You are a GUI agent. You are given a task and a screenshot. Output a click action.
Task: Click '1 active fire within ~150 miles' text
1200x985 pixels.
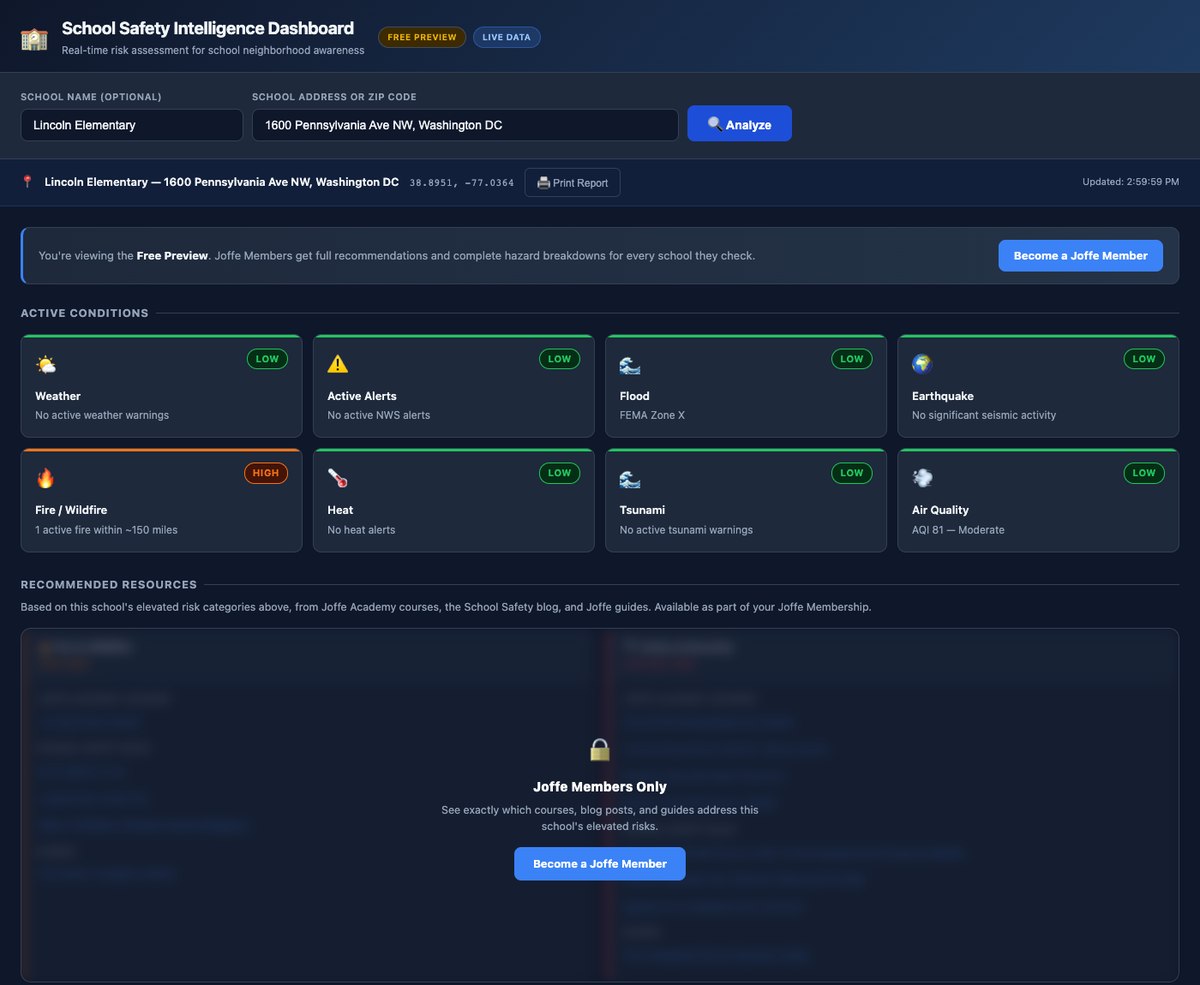click(106, 530)
